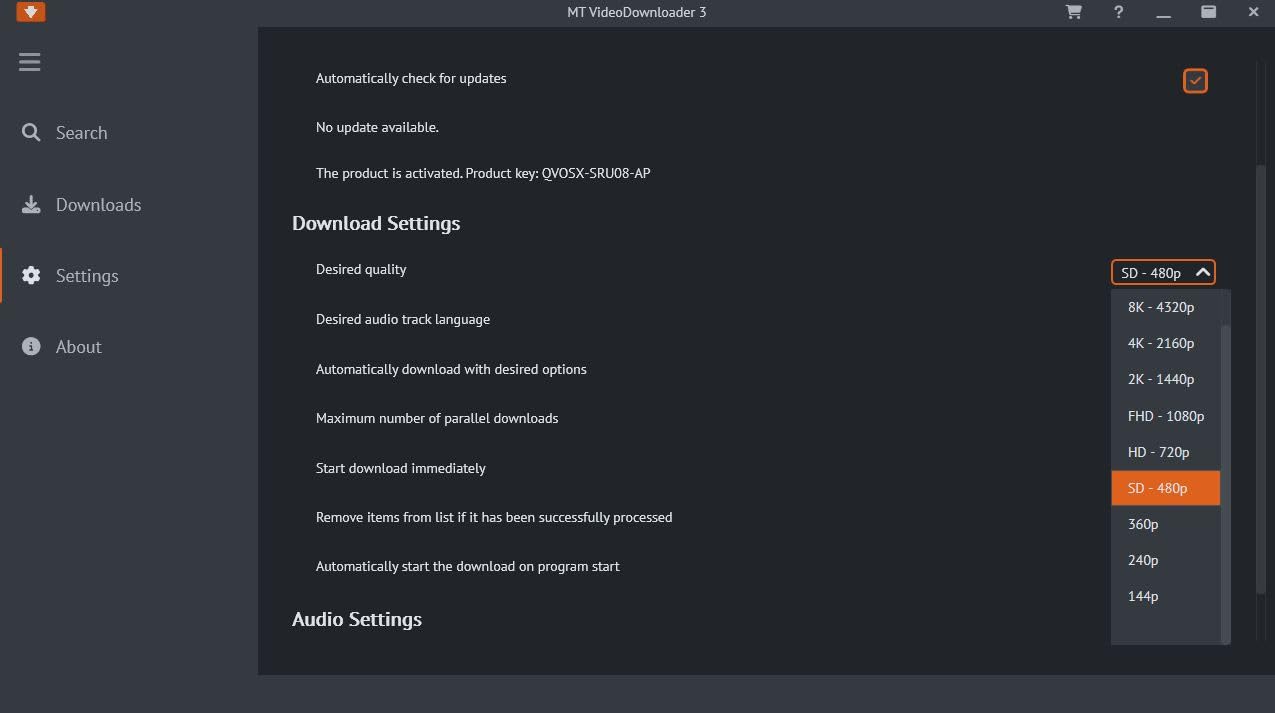This screenshot has height=713, width=1275.
Task: Click 'Maximum number of parallel downloads' label
Action: (437, 418)
